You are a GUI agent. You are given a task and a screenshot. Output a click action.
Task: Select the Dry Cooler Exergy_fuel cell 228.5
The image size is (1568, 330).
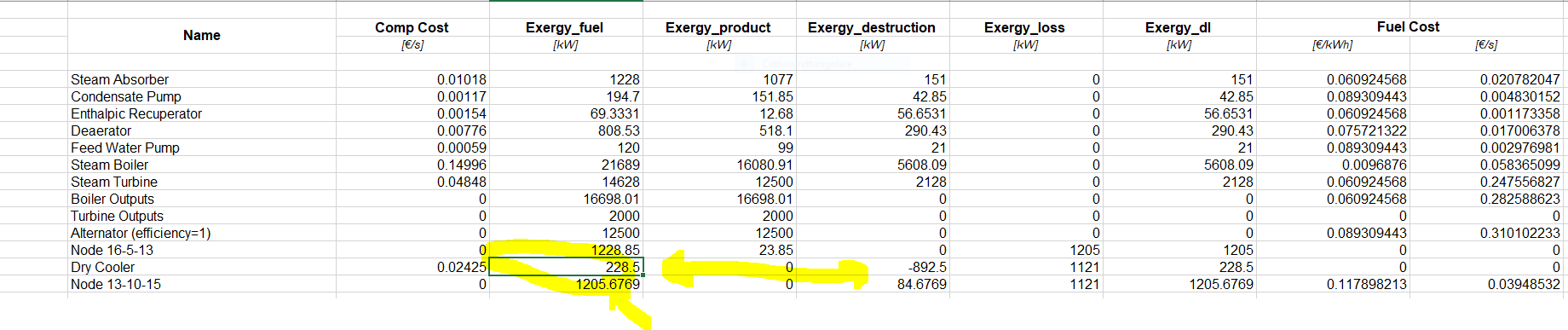566,267
